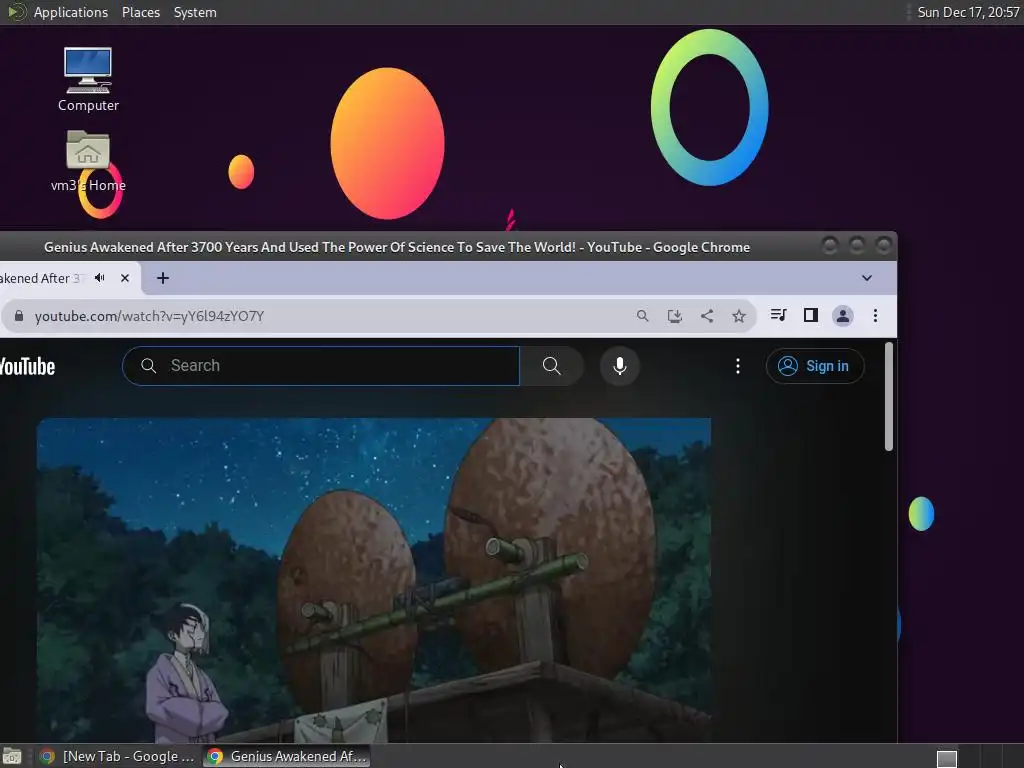Open Chrome's three-dot menu
The width and height of the screenshot is (1024, 768).
click(875, 316)
